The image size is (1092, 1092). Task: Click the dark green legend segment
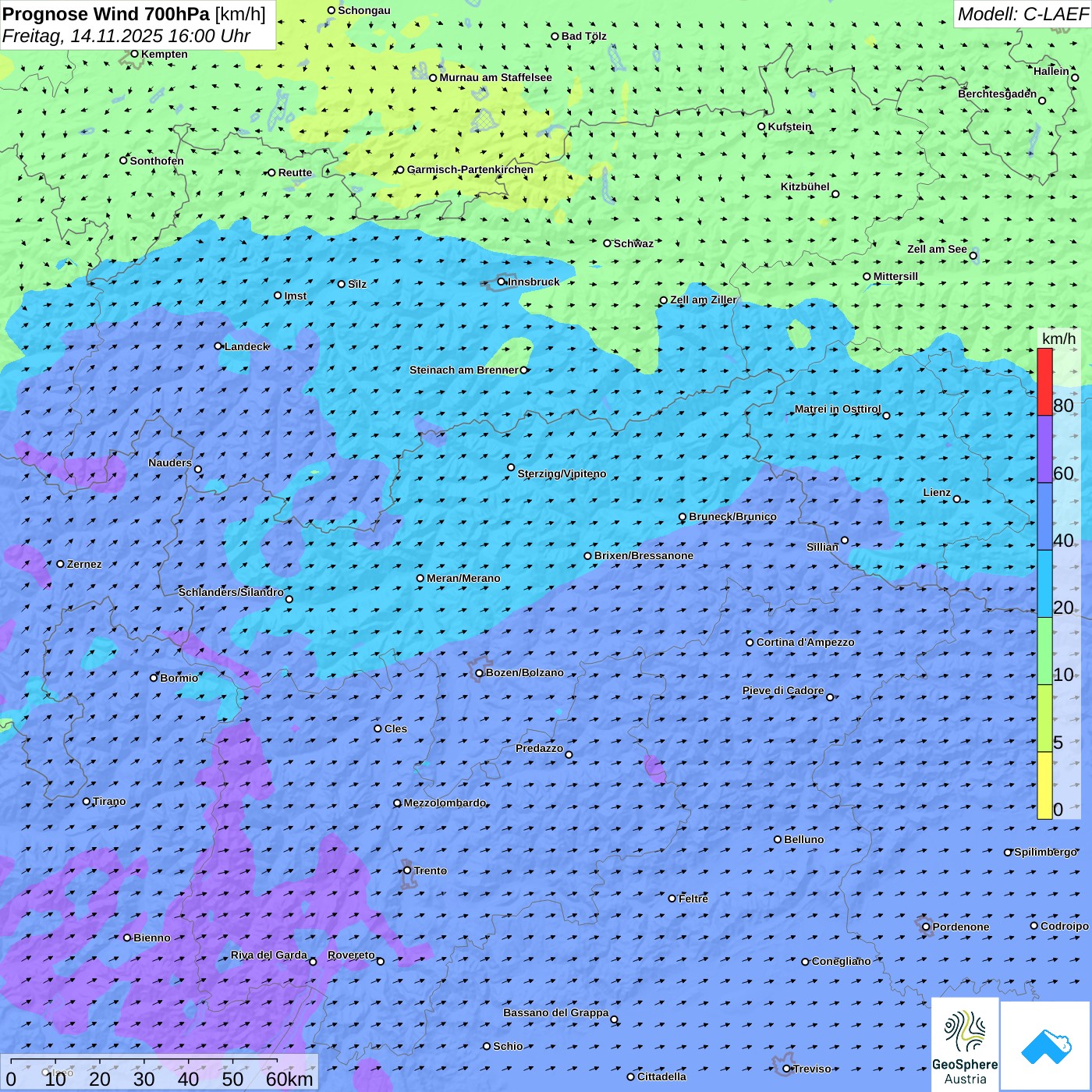tap(1044, 651)
